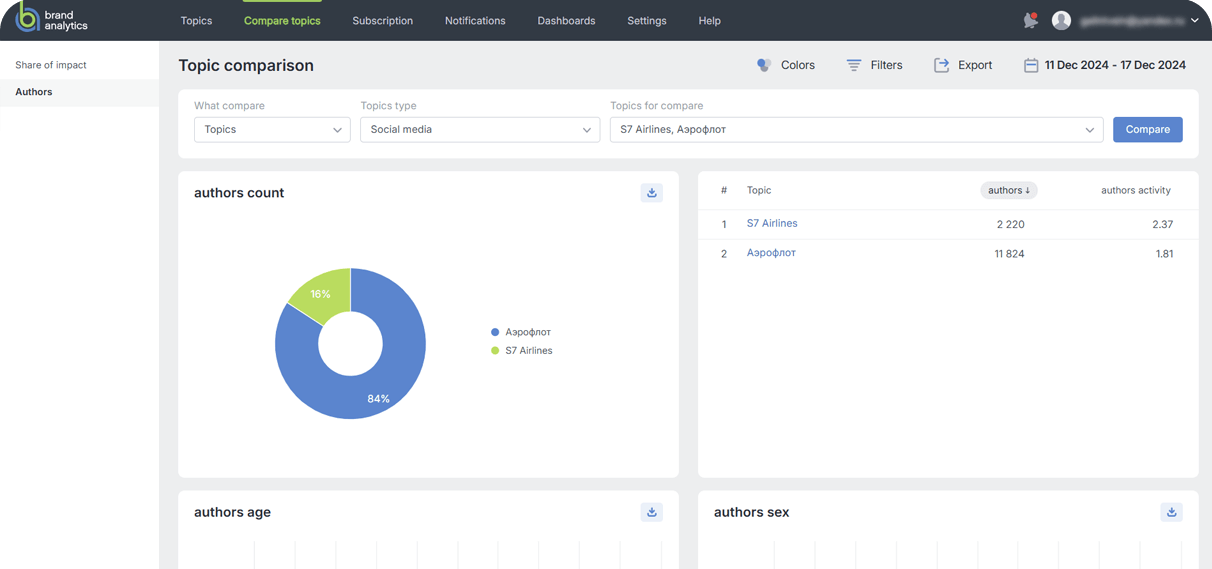Click the Topic comparison heading
This screenshot has height=569, width=1212.
pyautogui.click(x=246, y=65)
